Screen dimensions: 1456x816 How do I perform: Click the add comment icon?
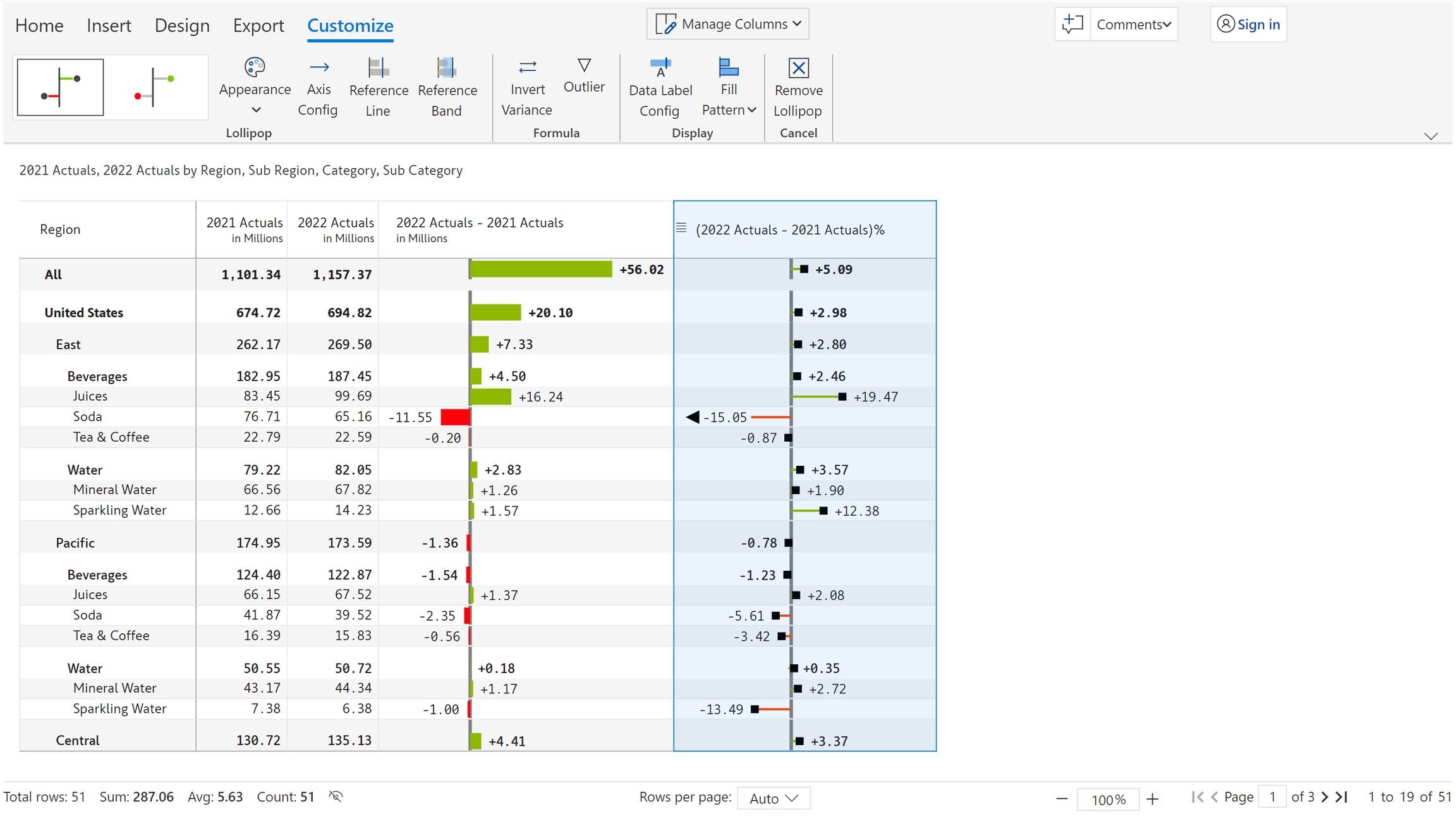1072,25
